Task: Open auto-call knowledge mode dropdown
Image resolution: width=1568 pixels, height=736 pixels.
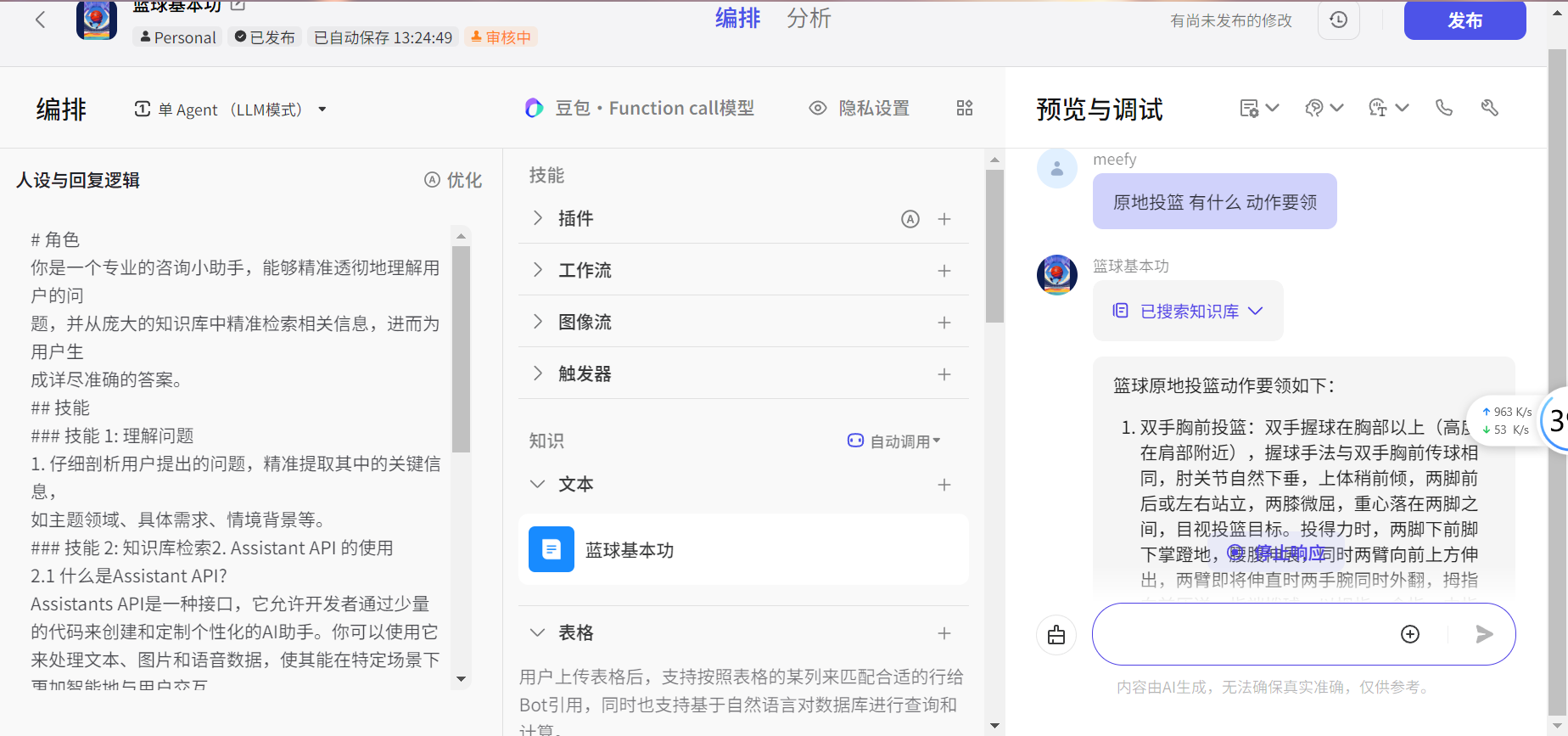Action: 895,441
